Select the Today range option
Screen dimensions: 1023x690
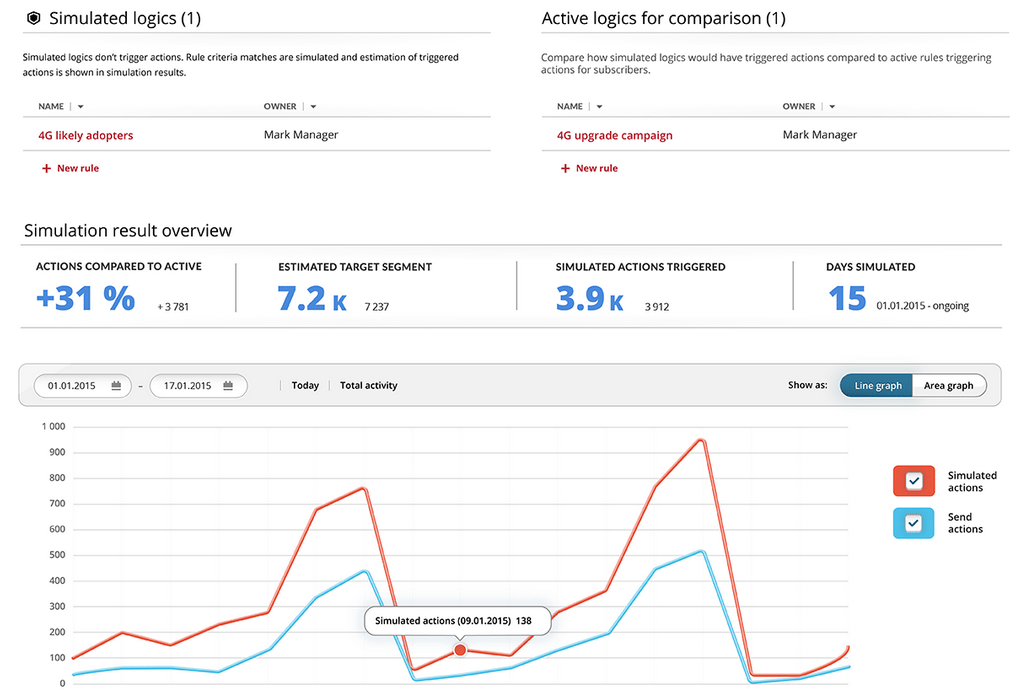pyautogui.click(x=305, y=386)
